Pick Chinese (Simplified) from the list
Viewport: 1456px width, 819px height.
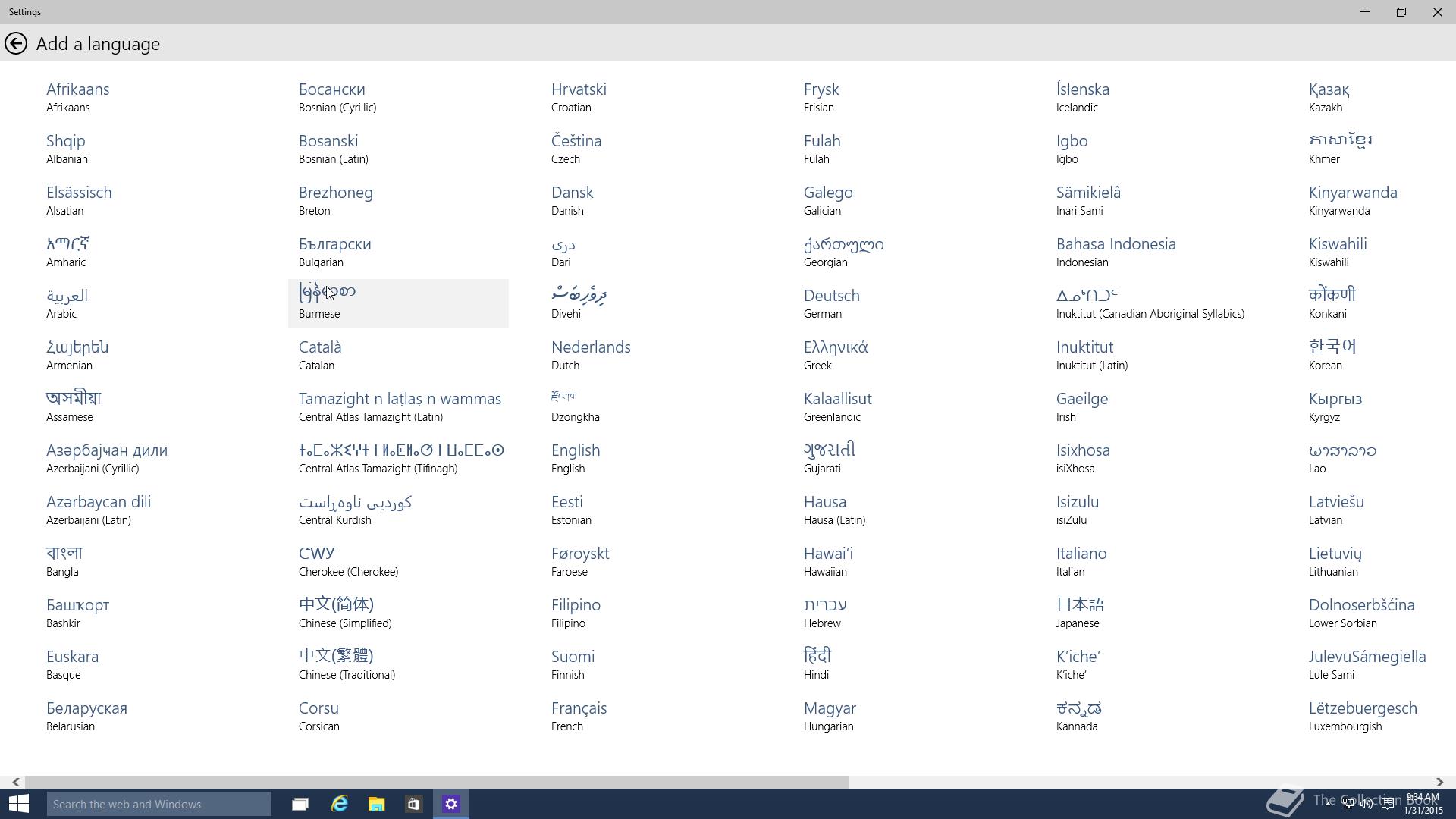(x=345, y=612)
